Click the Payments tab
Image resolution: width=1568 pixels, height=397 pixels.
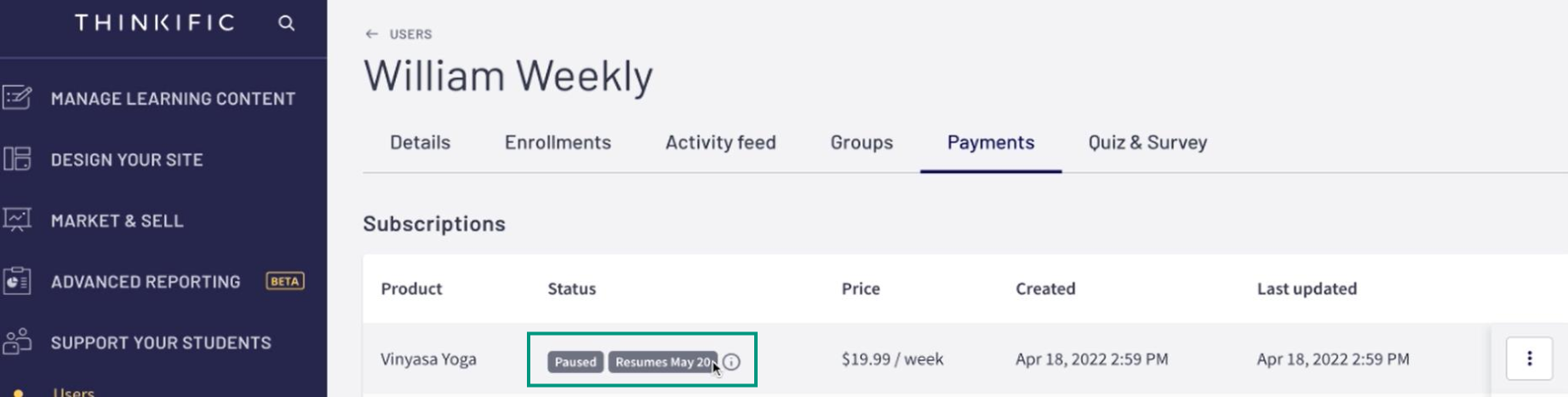point(991,142)
